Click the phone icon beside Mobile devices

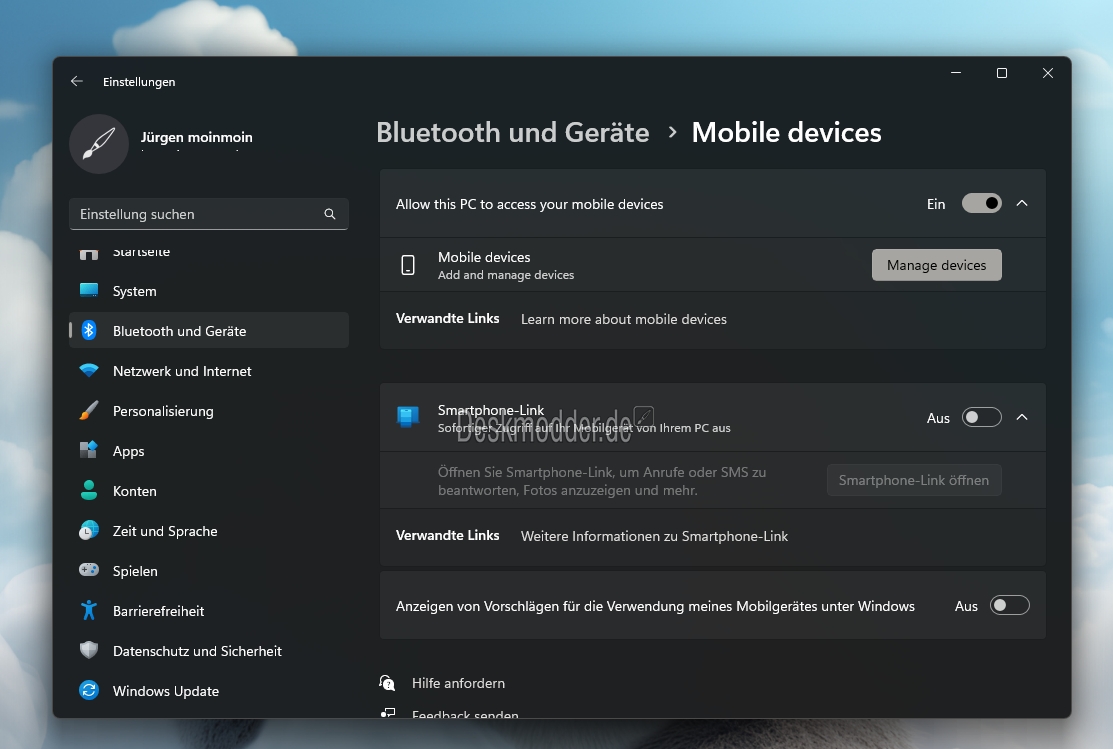(408, 265)
